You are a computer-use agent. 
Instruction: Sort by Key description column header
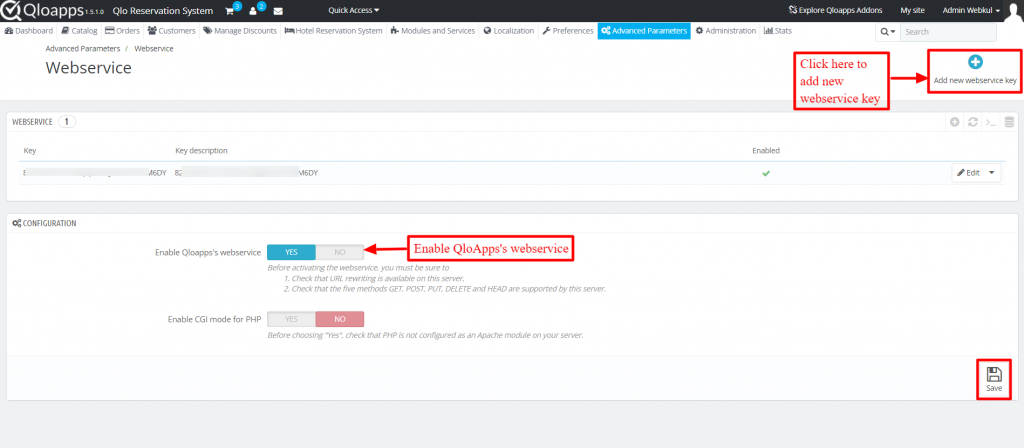click(201, 151)
